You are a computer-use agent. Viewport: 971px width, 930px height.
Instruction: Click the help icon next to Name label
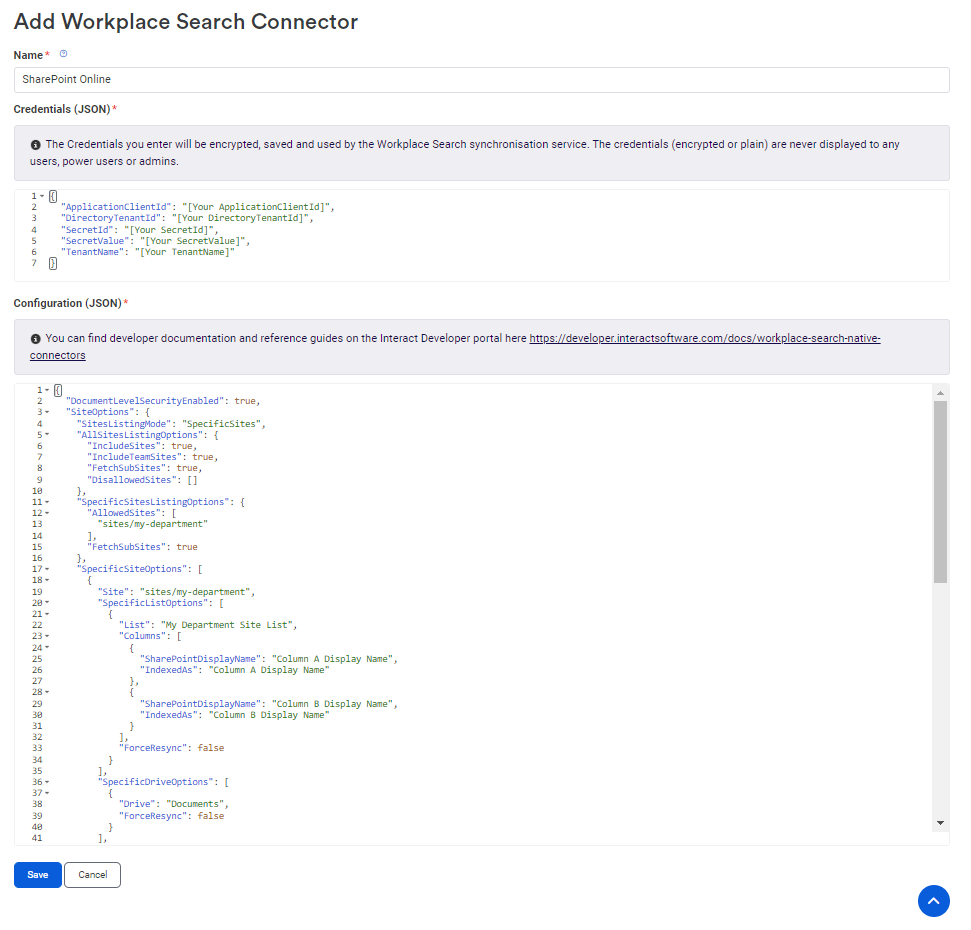pyautogui.click(x=63, y=54)
